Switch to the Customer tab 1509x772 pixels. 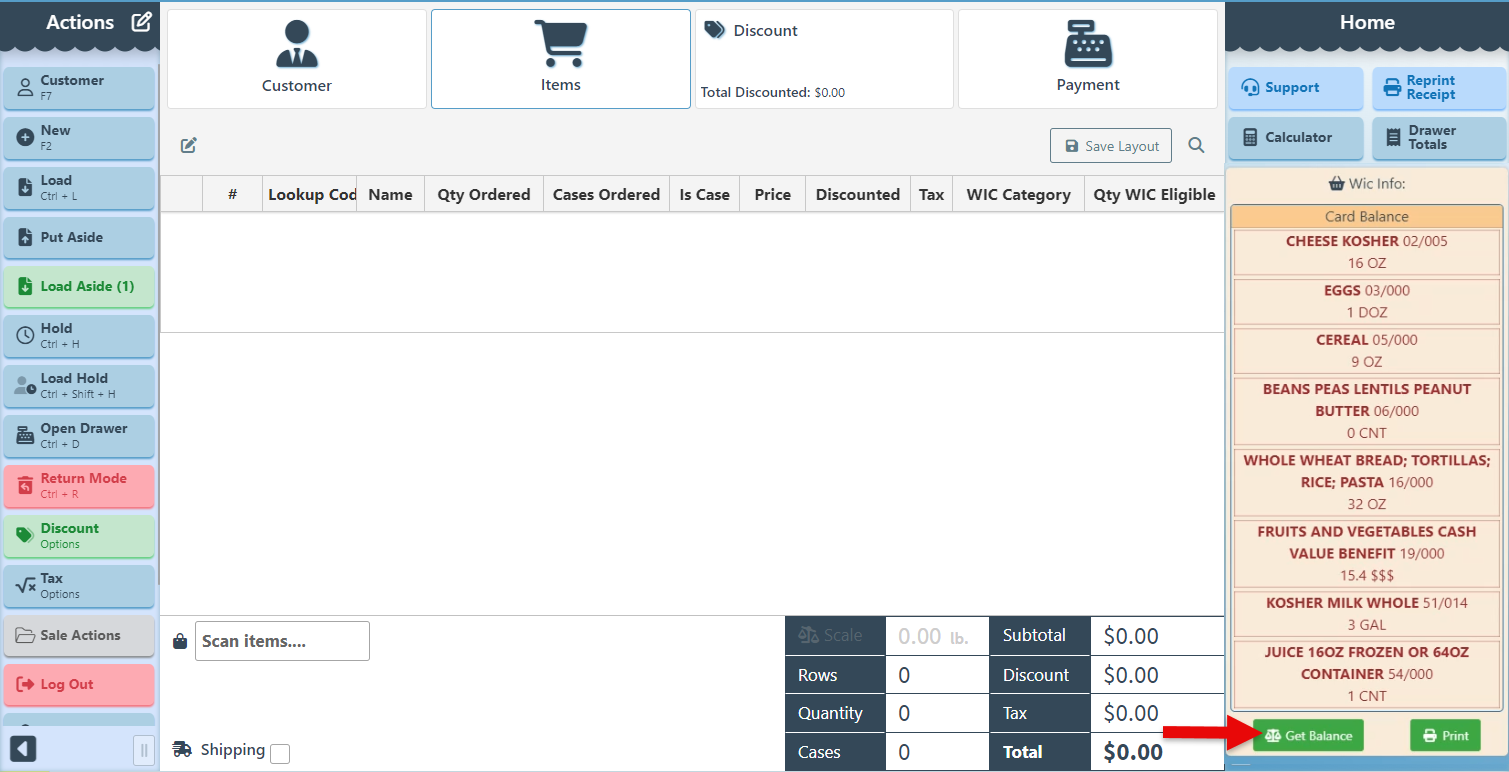click(x=297, y=60)
